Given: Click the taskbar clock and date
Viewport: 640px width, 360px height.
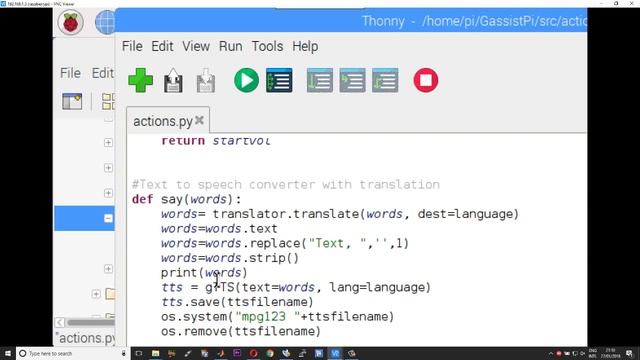Looking at the screenshot, I should [611, 353].
